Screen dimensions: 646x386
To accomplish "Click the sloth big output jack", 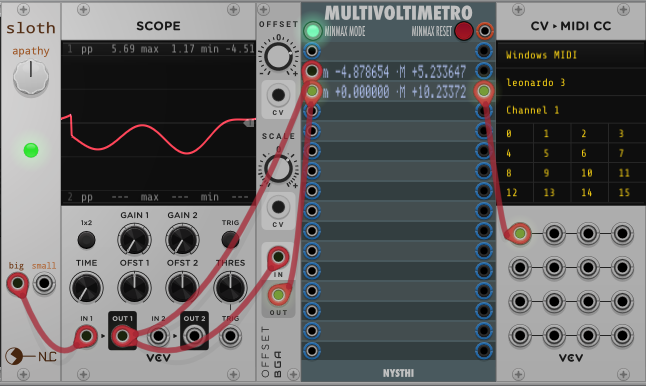I will pos(17,283).
